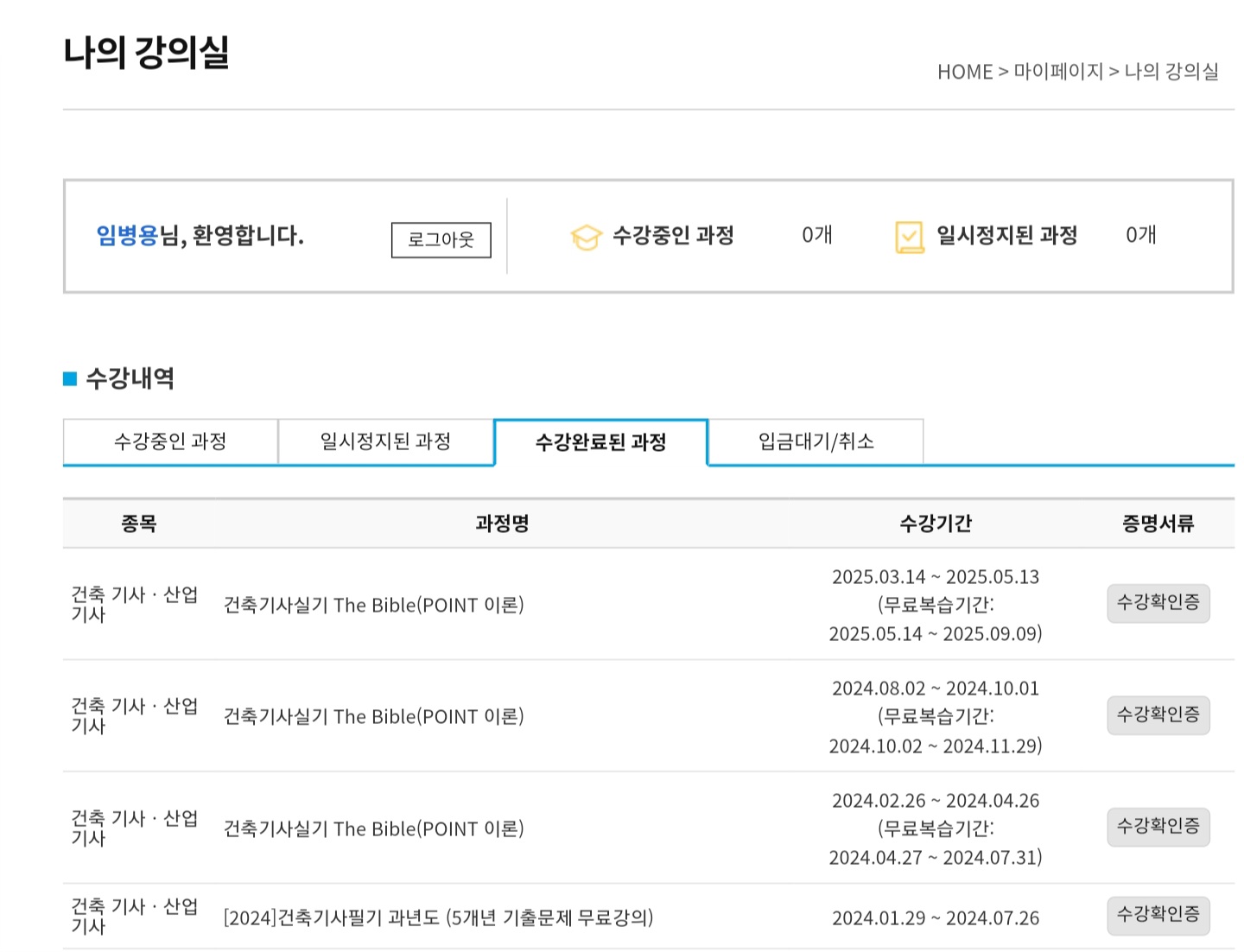The image size is (1244, 952).
Task: Click 수강확인증 for the 2024.02.26 course
Action: pyautogui.click(x=1158, y=827)
